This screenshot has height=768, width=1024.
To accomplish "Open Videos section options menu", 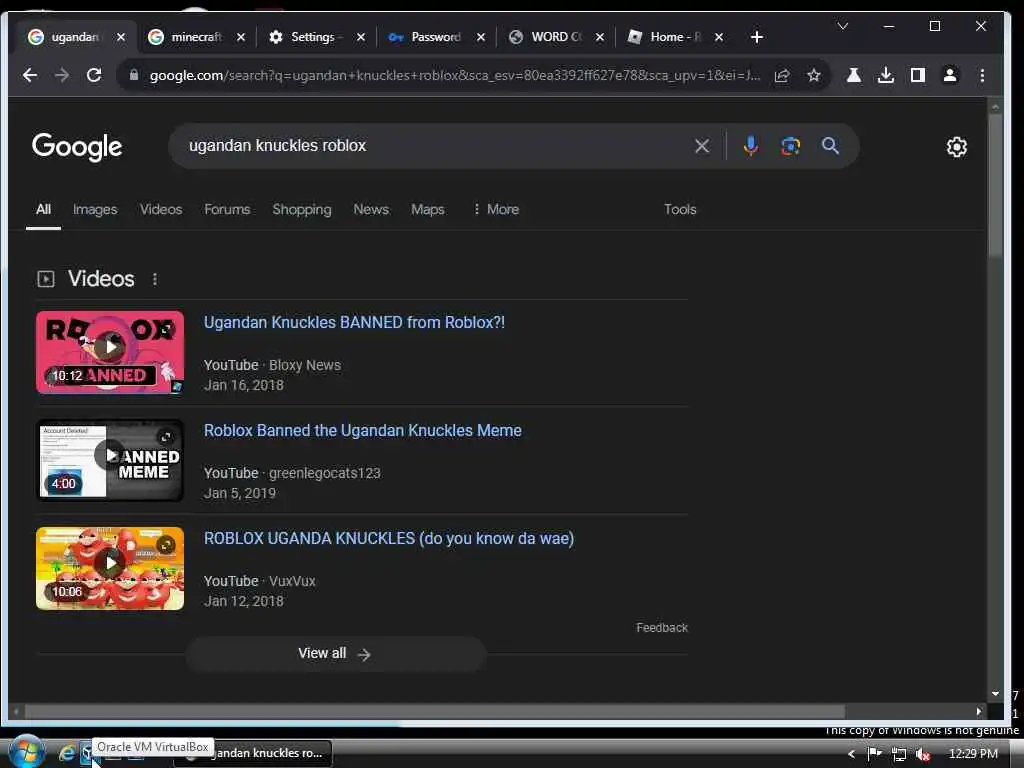I will pyautogui.click(x=155, y=280).
